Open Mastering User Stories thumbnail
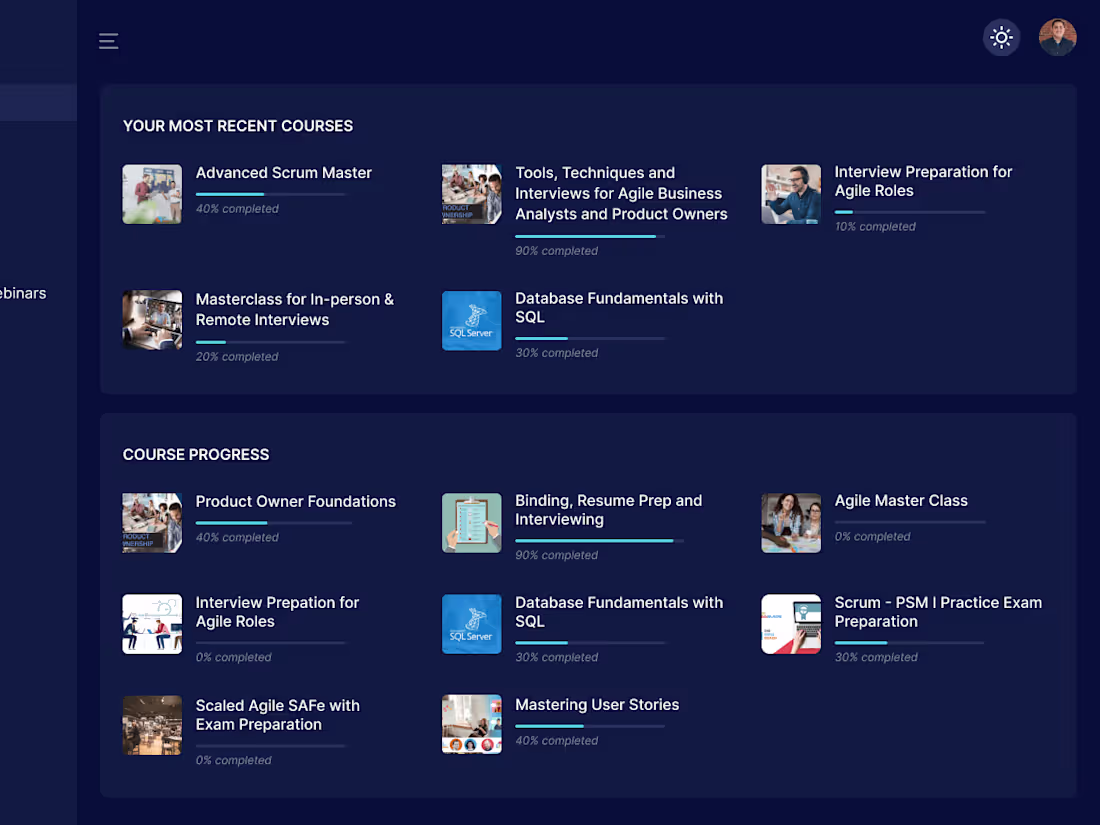The width and height of the screenshot is (1100, 825). point(471,725)
